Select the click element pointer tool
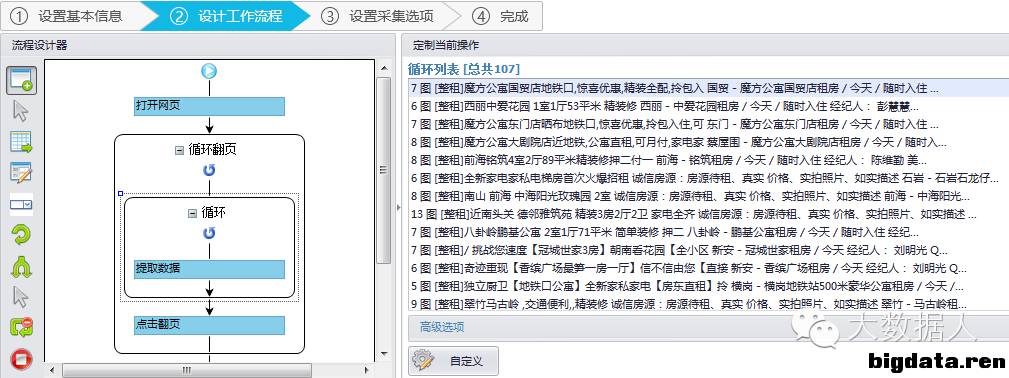This screenshot has height=378, width=1009. [21, 111]
